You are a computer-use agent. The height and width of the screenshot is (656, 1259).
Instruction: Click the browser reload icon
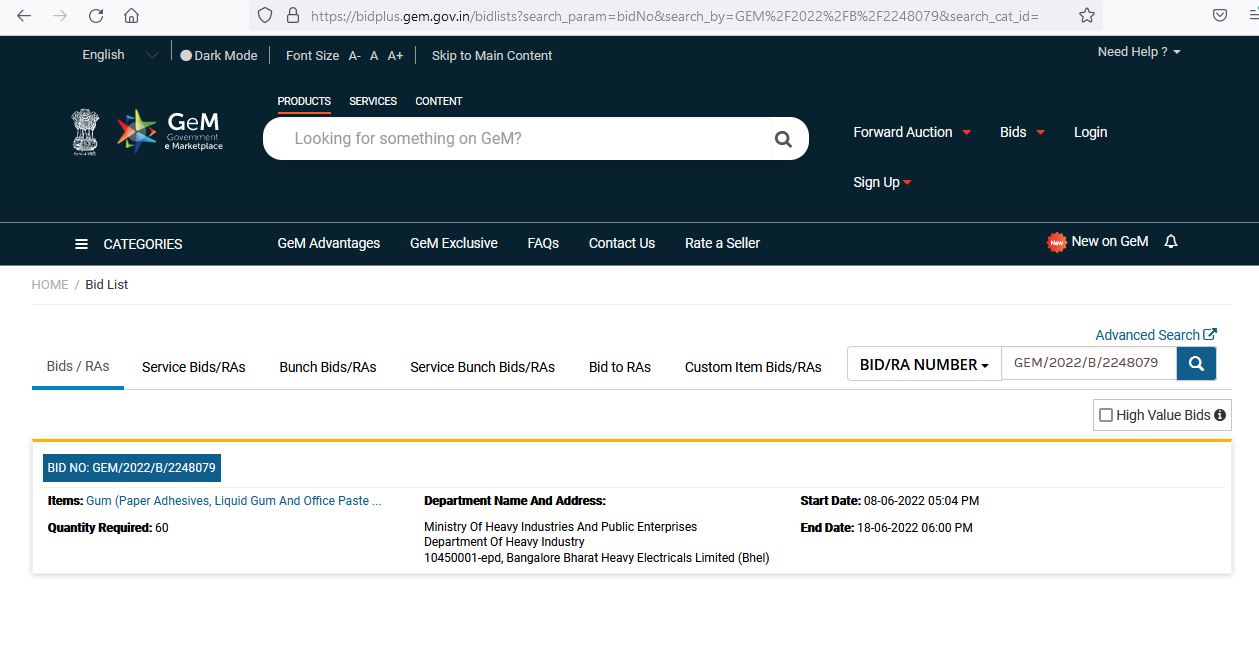click(96, 16)
